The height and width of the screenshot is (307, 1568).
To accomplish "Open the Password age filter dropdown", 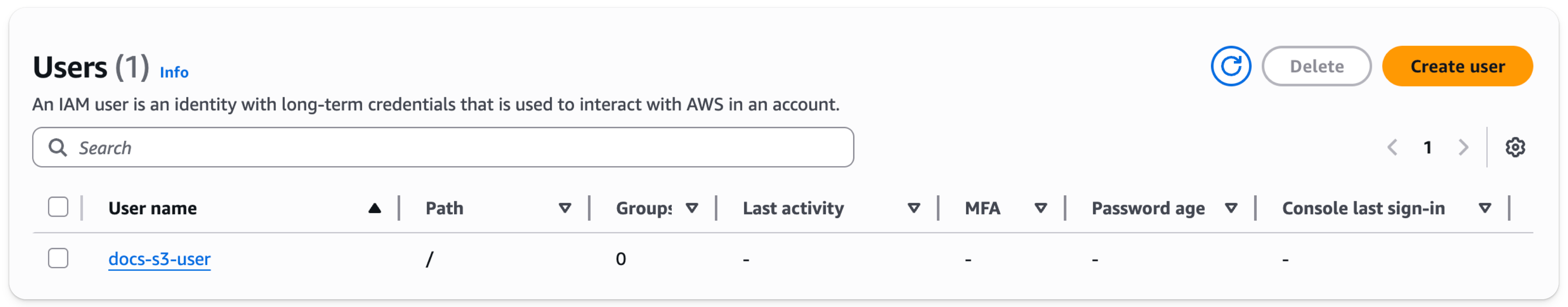I will [x=1232, y=208].
